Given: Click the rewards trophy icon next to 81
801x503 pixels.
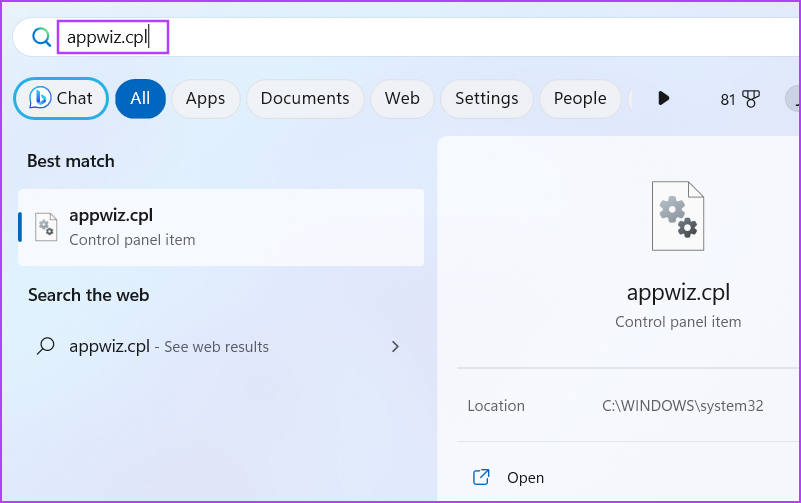Looking at the screenshot, I should tap(750, 99).
